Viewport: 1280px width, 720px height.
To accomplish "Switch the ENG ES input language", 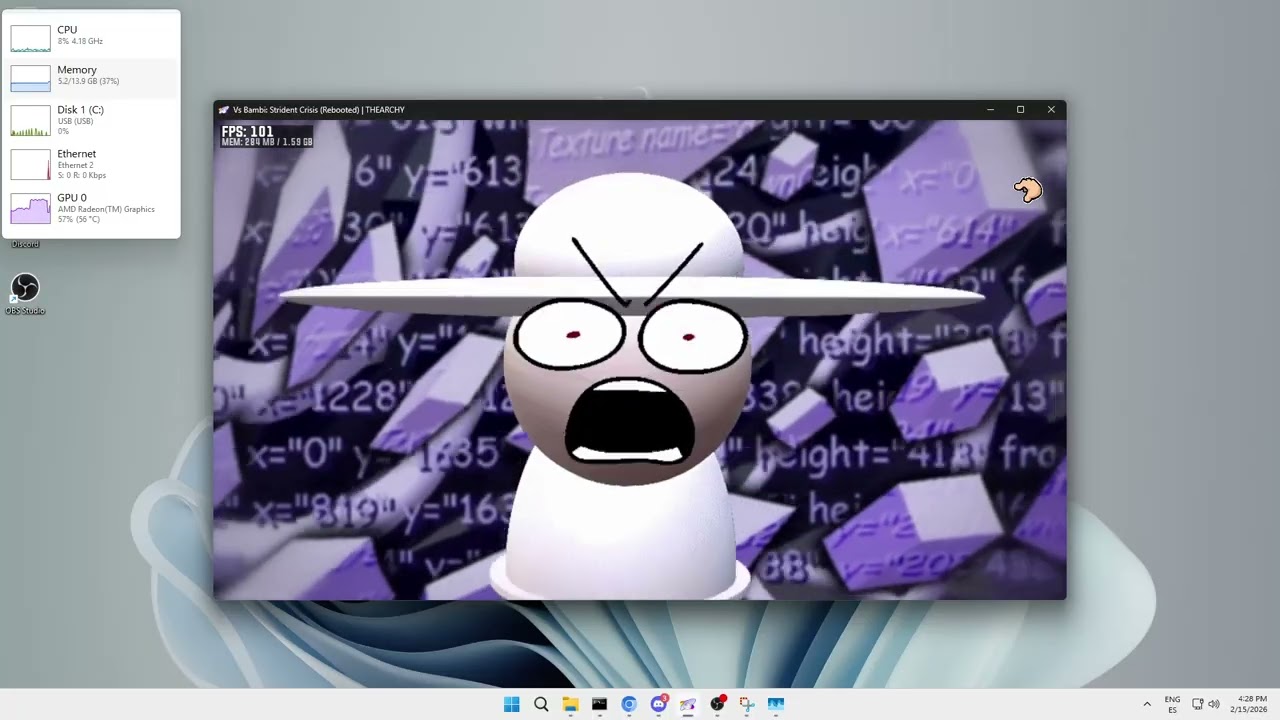I will tap(1172, 704).
